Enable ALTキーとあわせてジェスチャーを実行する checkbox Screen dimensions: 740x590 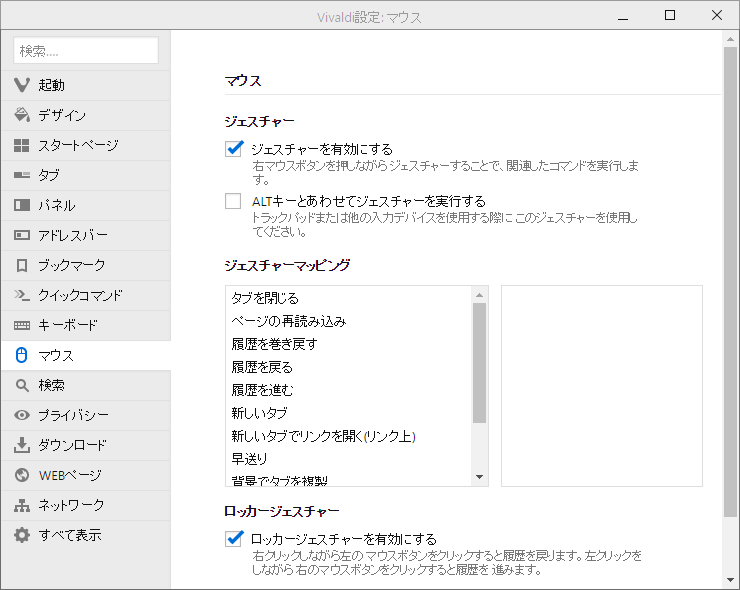click(233, 201)
